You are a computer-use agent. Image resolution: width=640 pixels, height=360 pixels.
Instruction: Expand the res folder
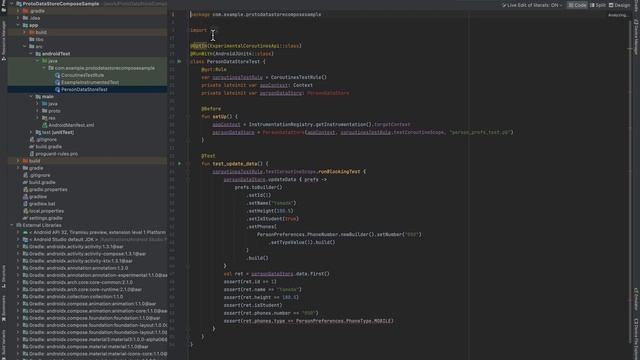38,118
